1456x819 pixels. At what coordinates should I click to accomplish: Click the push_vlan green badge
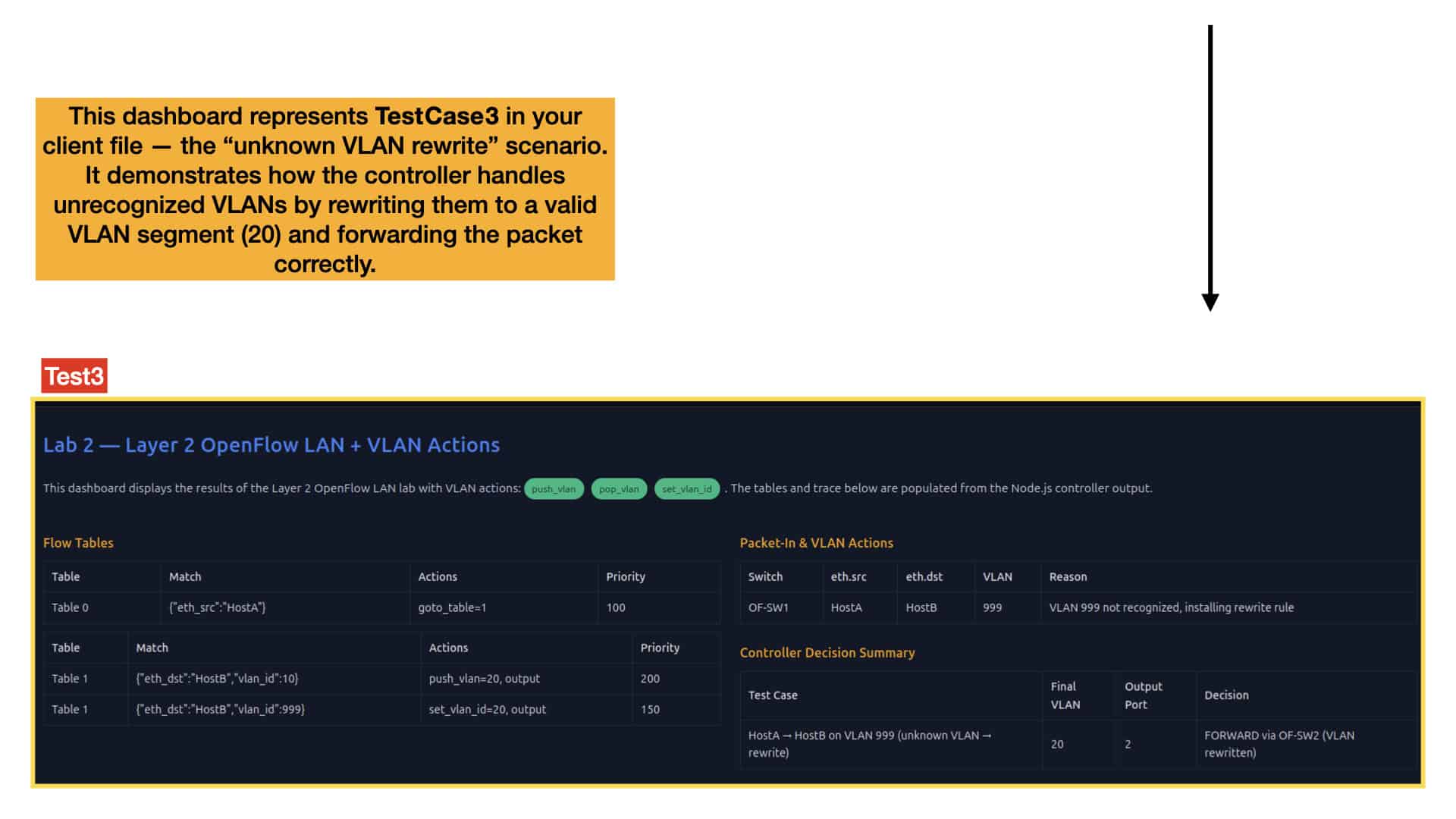tap(554, 489)
